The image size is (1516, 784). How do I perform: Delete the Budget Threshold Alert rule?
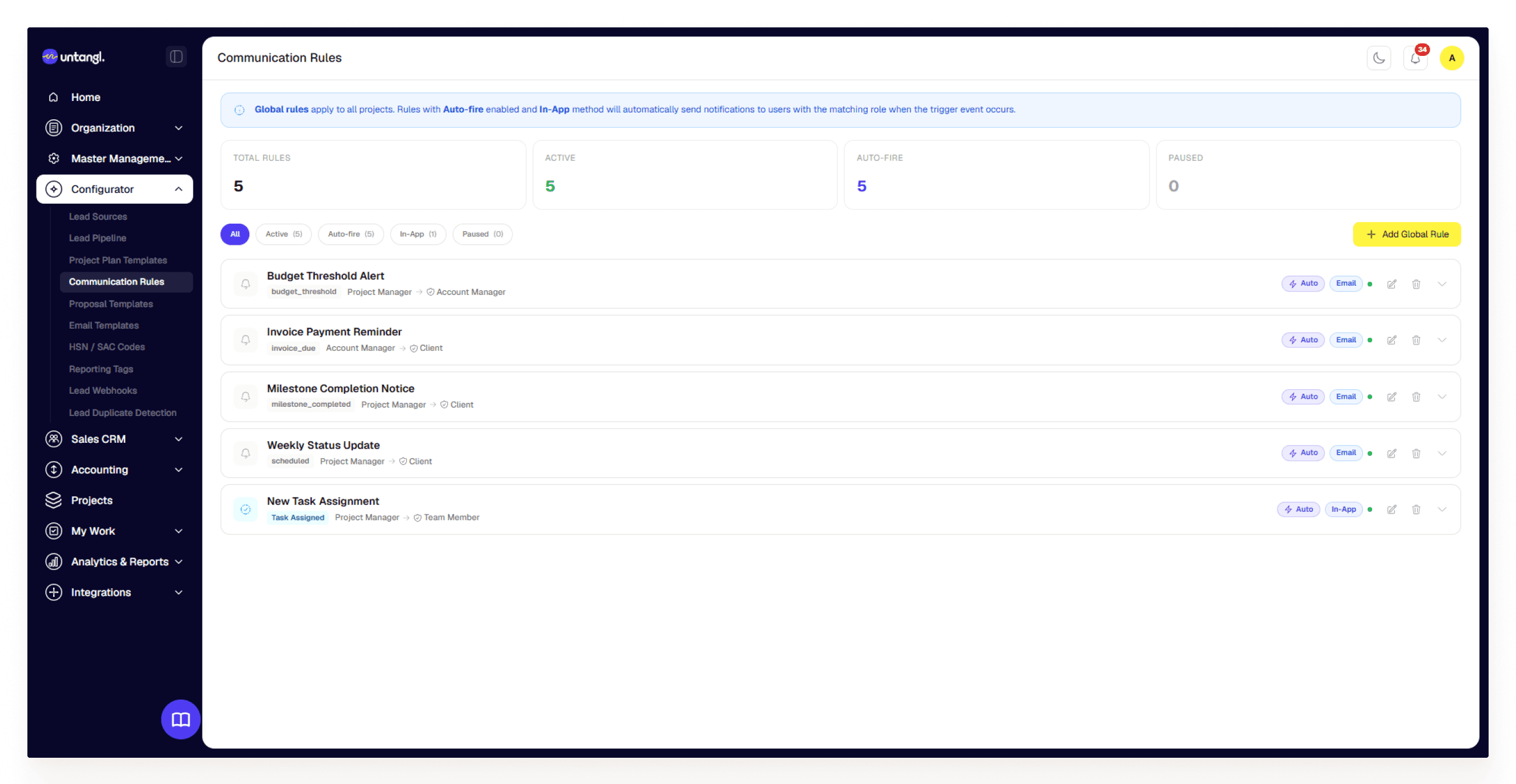pyautogui.click(x=1416, y=284)
